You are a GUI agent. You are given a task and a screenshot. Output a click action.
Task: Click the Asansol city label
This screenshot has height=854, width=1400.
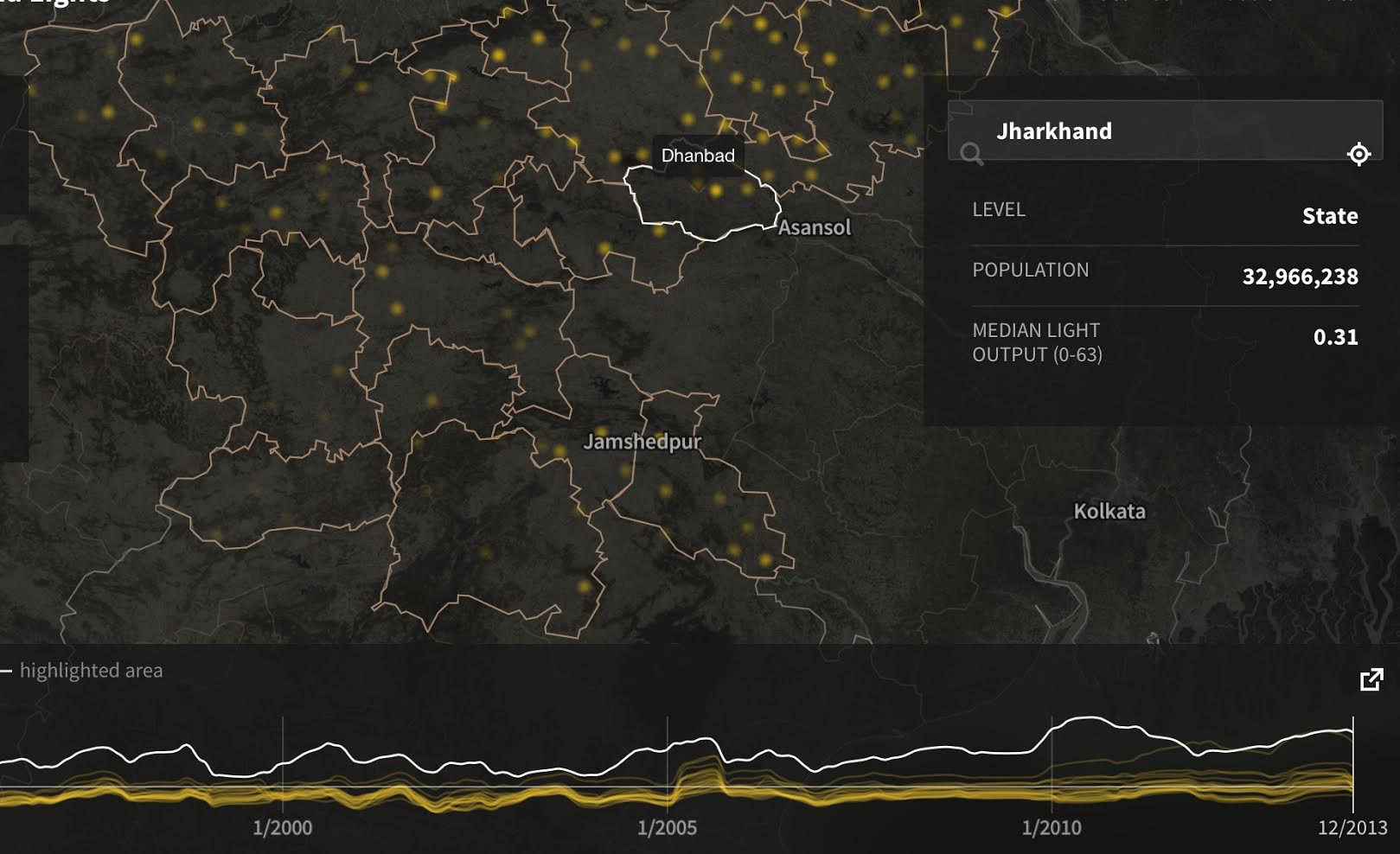tap(814, 228)
